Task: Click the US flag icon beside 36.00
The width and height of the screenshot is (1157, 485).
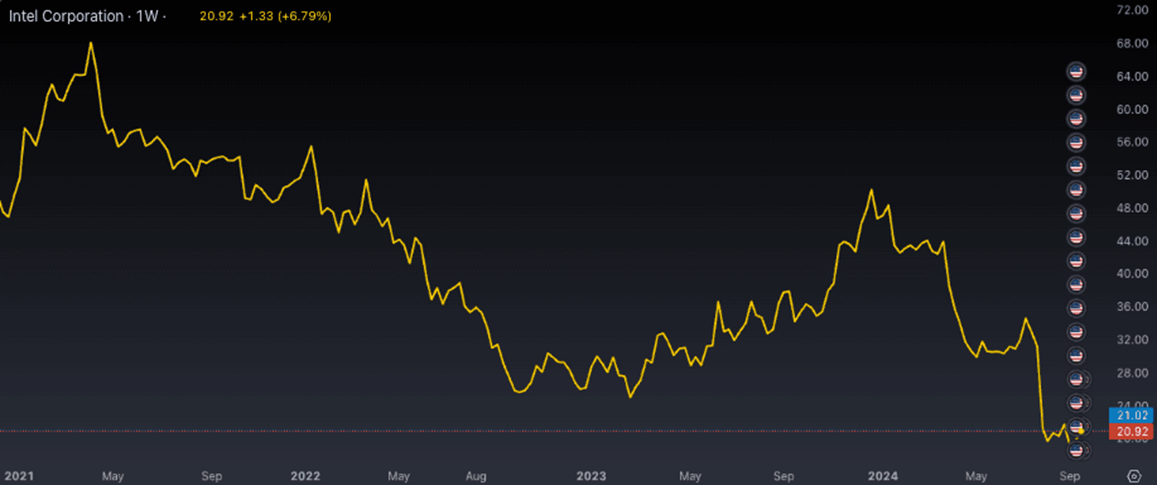Action: (1076, 308)
